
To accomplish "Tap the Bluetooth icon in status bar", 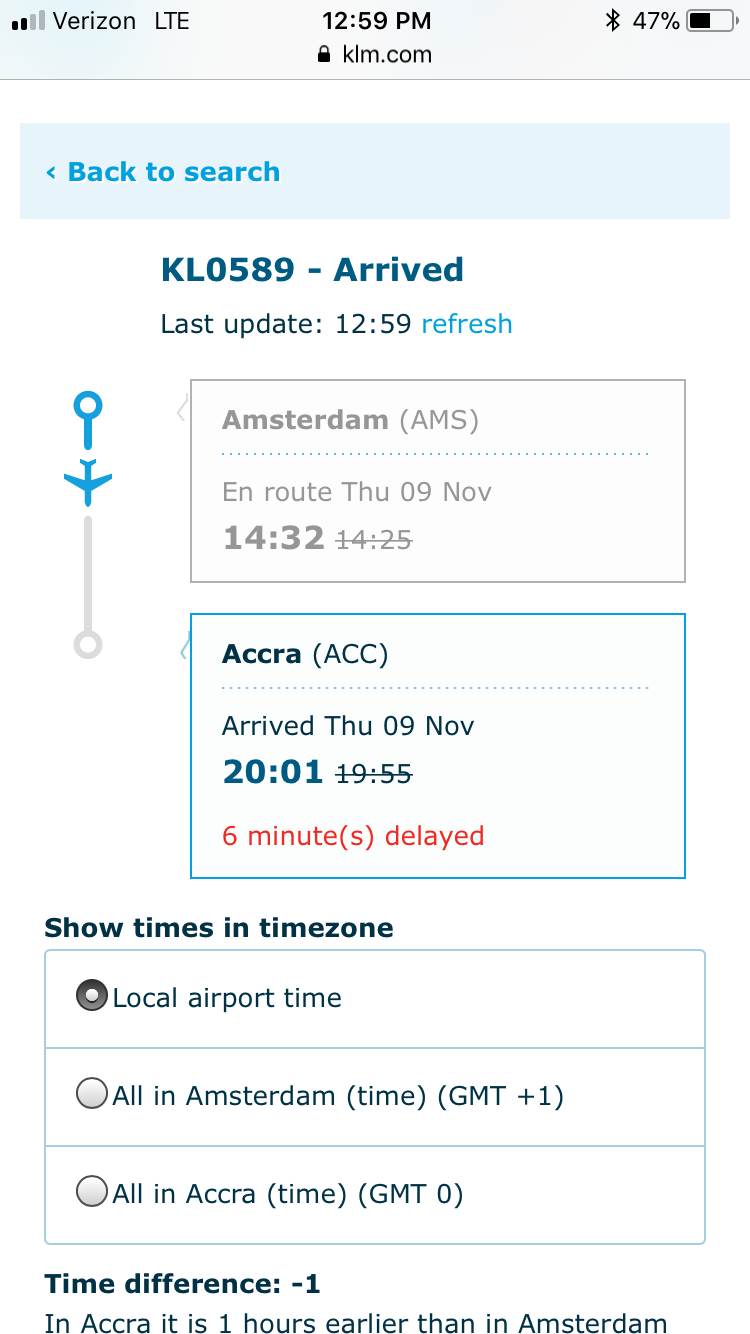I will click(x=613, y=20).
